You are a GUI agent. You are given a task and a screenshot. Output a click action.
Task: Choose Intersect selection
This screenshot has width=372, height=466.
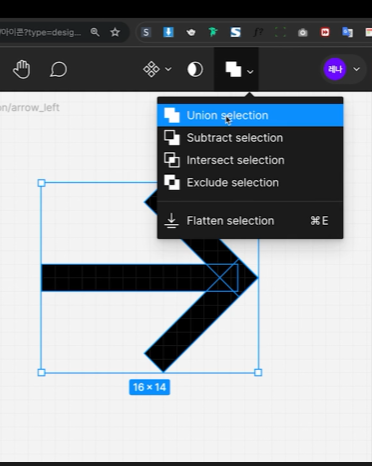pyautogui.click(x=250, y=160)
